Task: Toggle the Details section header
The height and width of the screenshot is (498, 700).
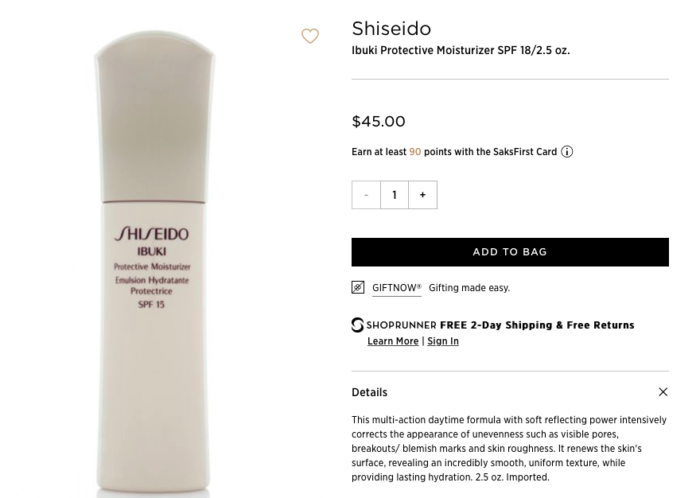Action: tap(510, 392)
